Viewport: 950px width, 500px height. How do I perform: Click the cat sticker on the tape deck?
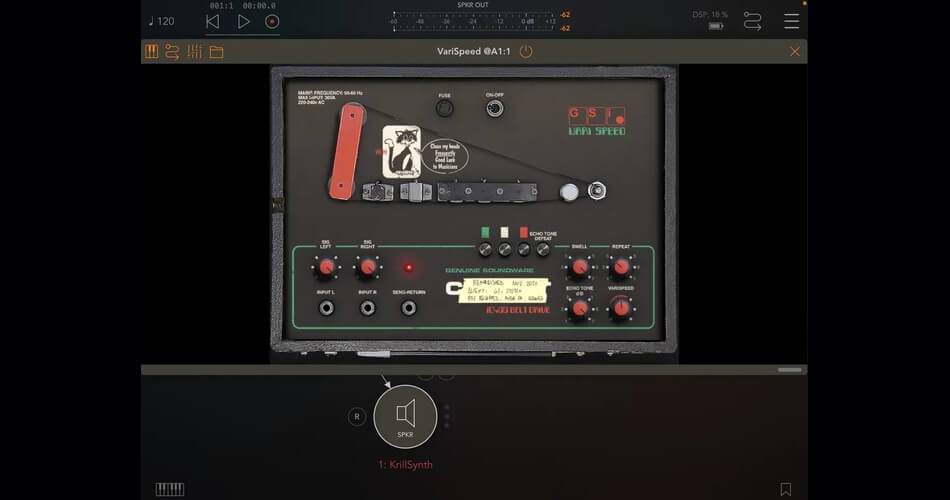point(401,152)
